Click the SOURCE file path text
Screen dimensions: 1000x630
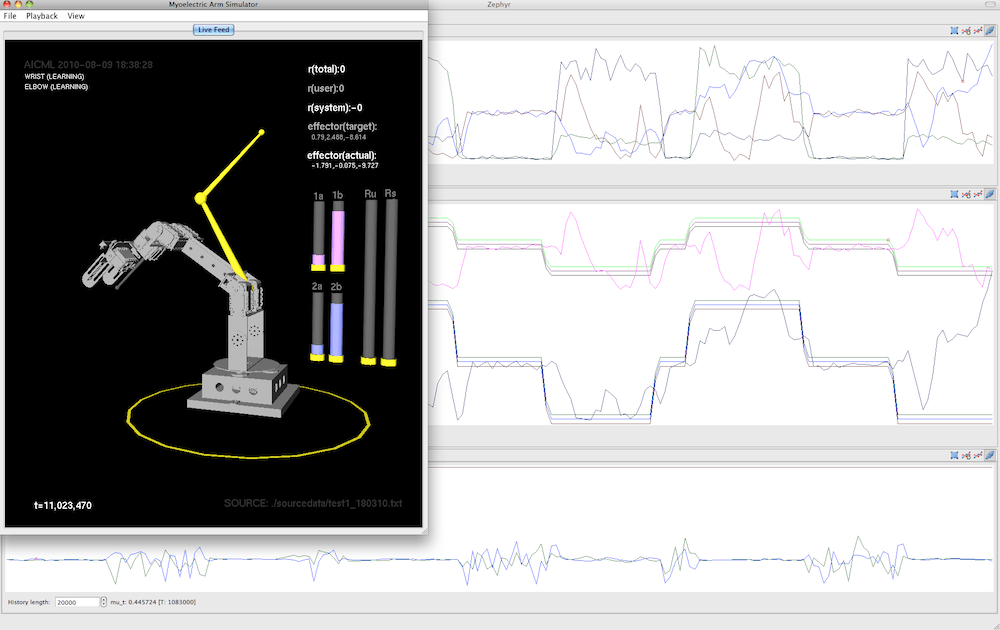pos(313,503)
